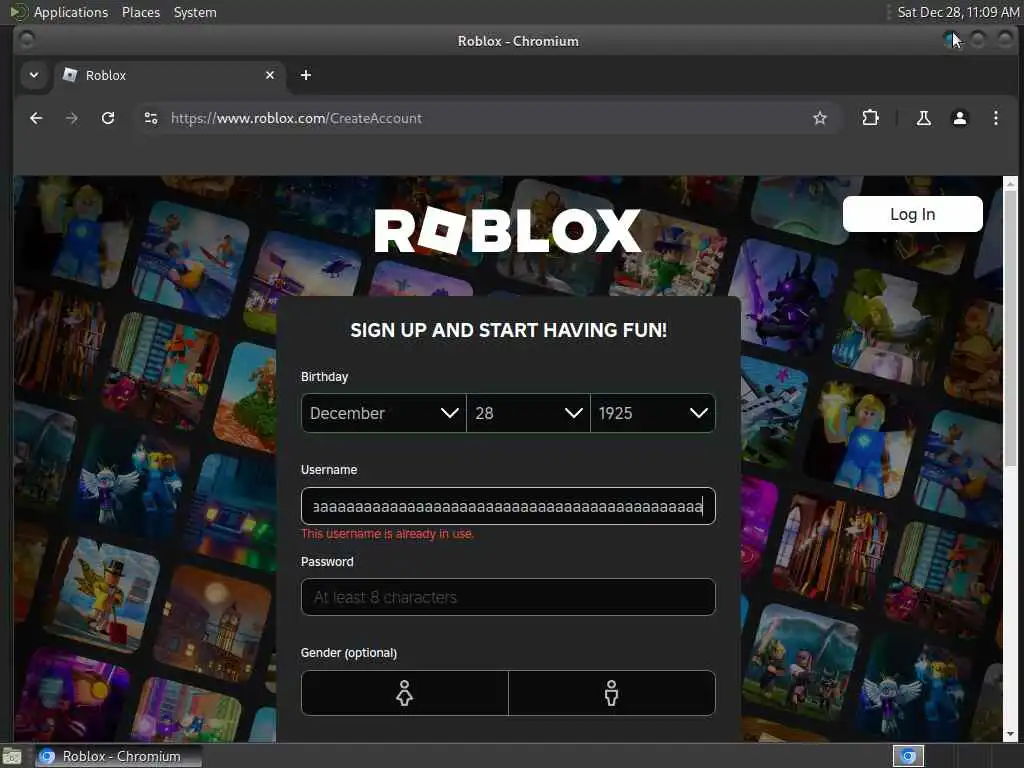
Task: Click the Roblox logo
Action: 507,231
